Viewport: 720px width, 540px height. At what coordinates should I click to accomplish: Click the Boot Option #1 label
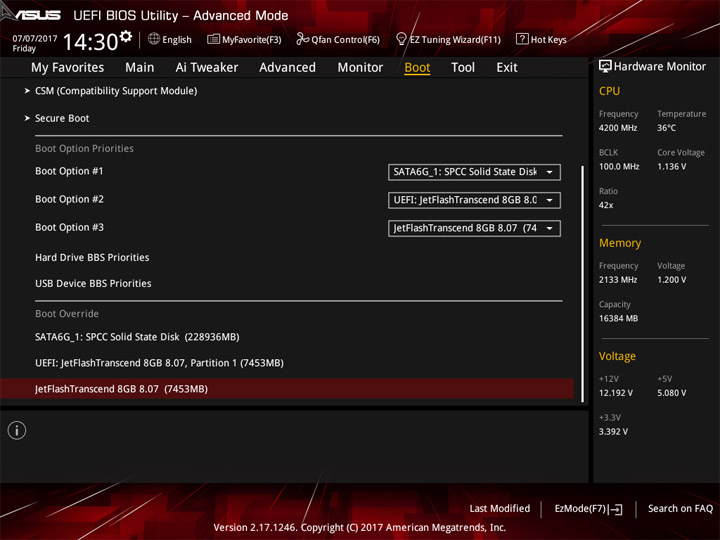[69, 171]
